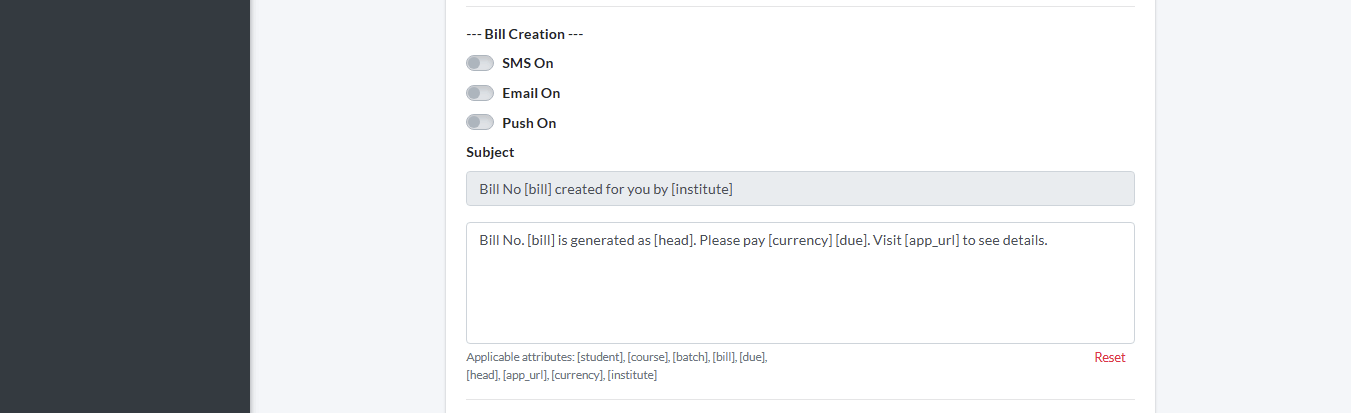Click [app_url] in the message body

(932, 241)
